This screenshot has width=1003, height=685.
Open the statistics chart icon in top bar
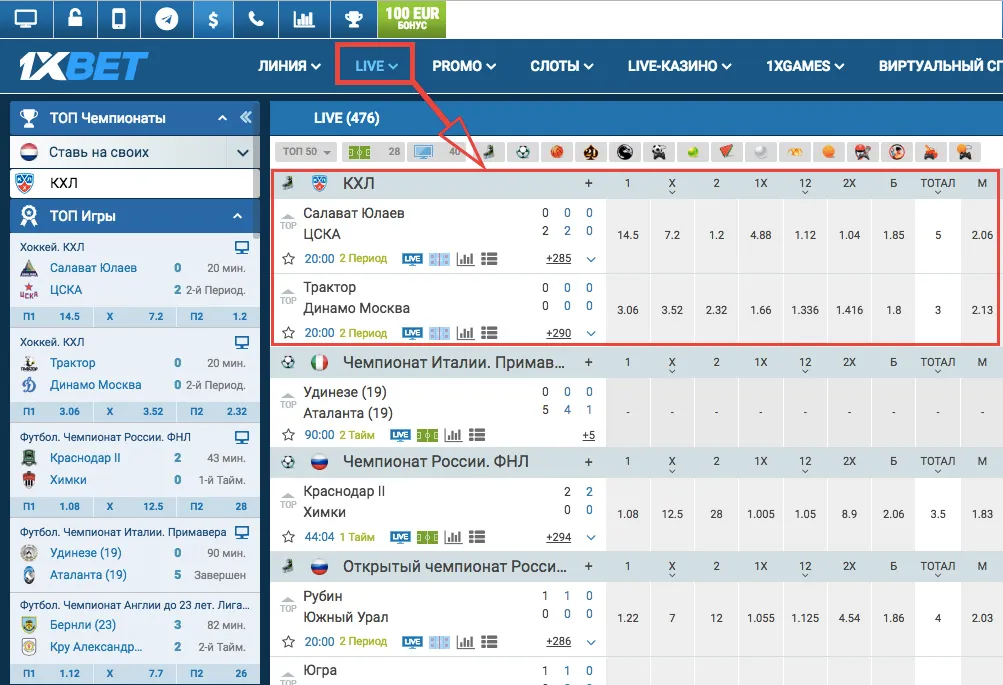point(304,19)
